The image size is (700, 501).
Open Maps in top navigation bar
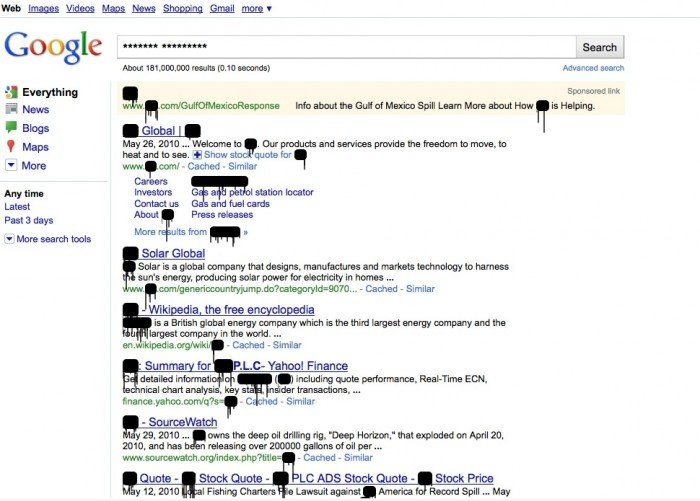coord(113,8)
